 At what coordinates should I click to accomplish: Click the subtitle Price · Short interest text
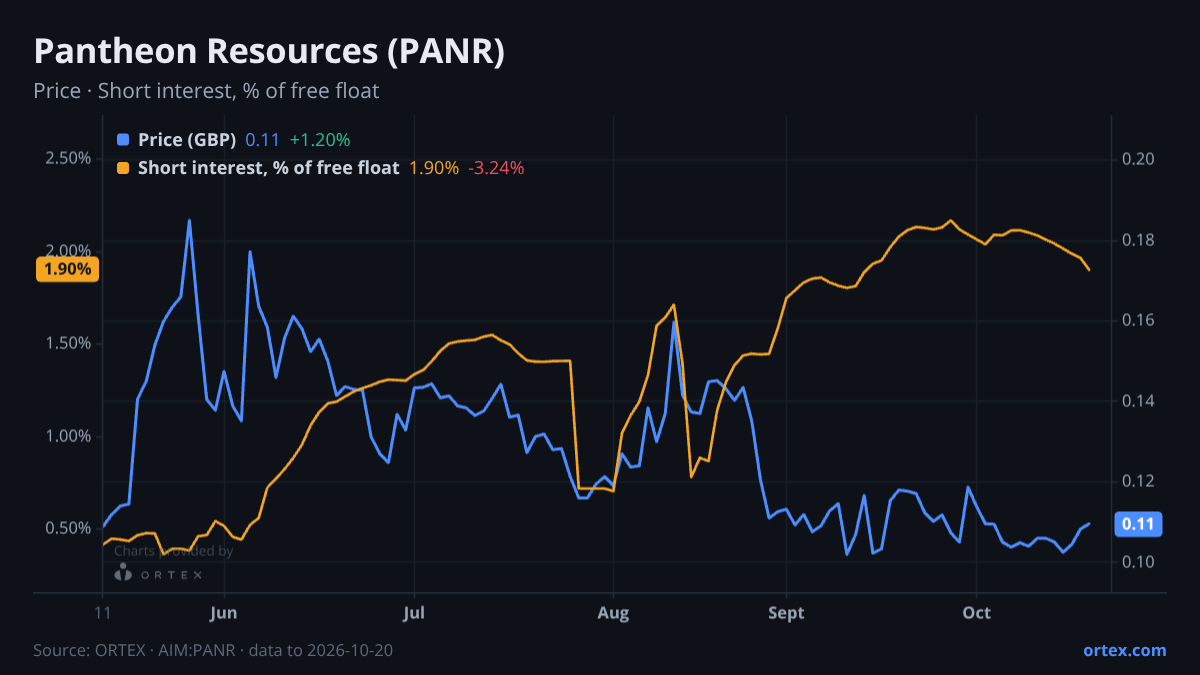coord(206,91)
